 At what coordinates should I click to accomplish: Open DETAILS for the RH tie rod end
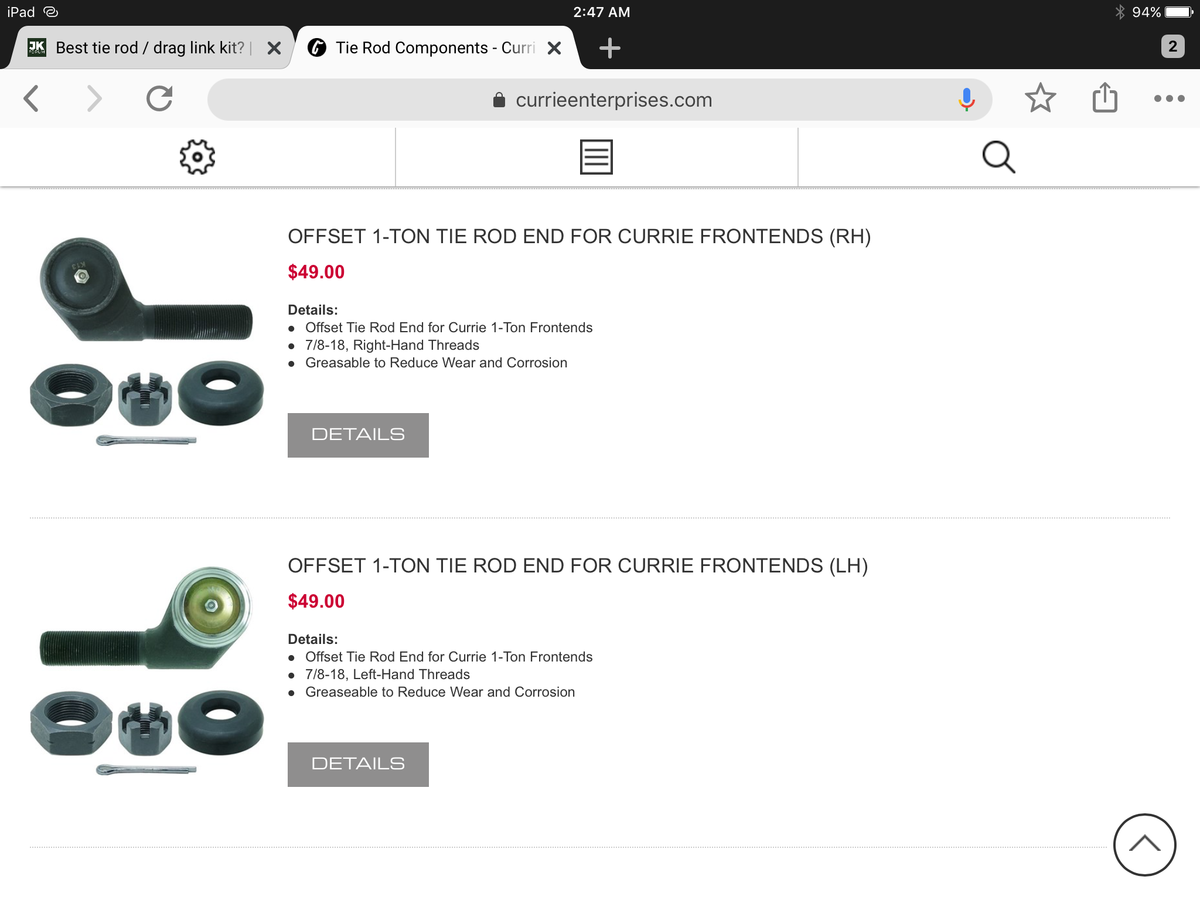(358, 435)
